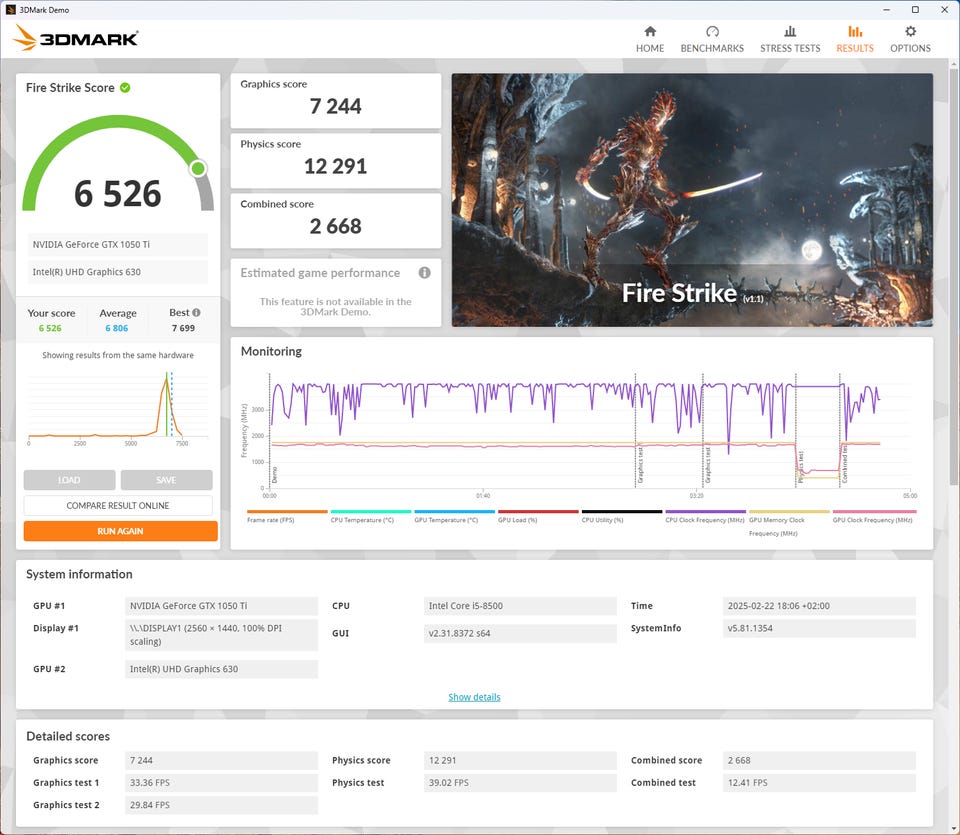Click the score distribution chart
Image resolution: width=960 pixels, height=835 pixels.
[x=118, y=409]
